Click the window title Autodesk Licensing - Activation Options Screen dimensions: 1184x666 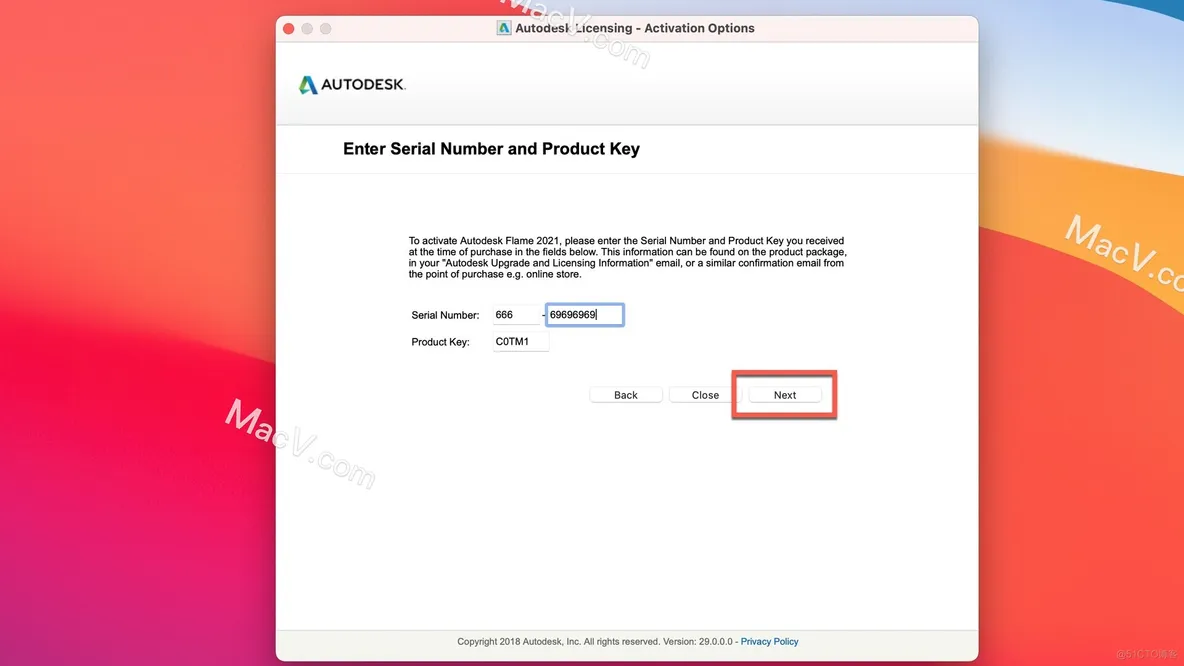634,28
